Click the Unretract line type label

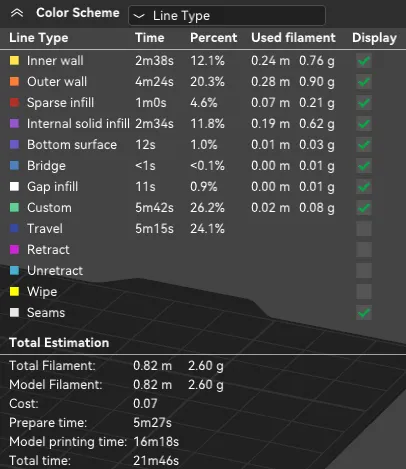point(55,271)
